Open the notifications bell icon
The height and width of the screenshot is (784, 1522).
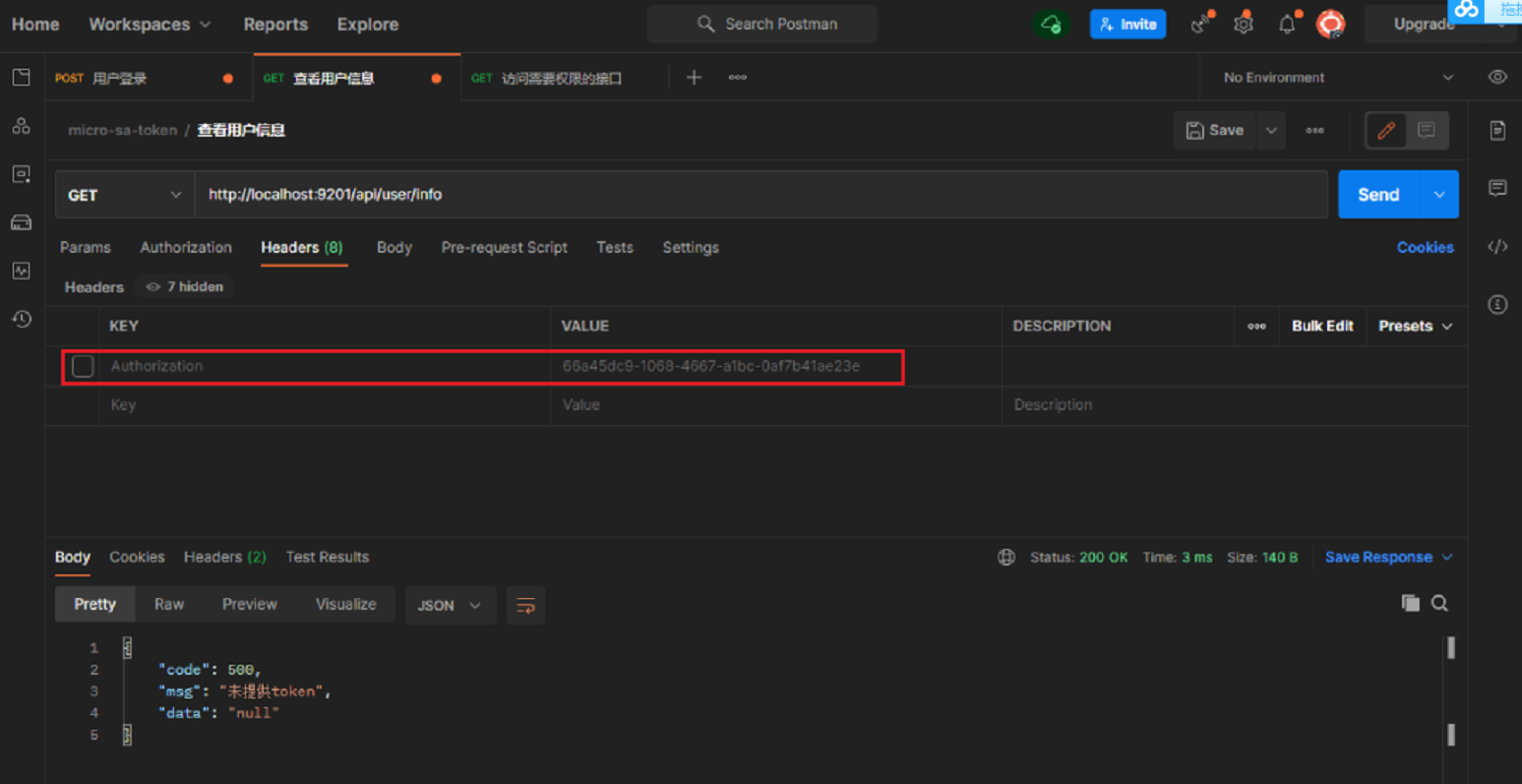click(x=1288, y=24)
